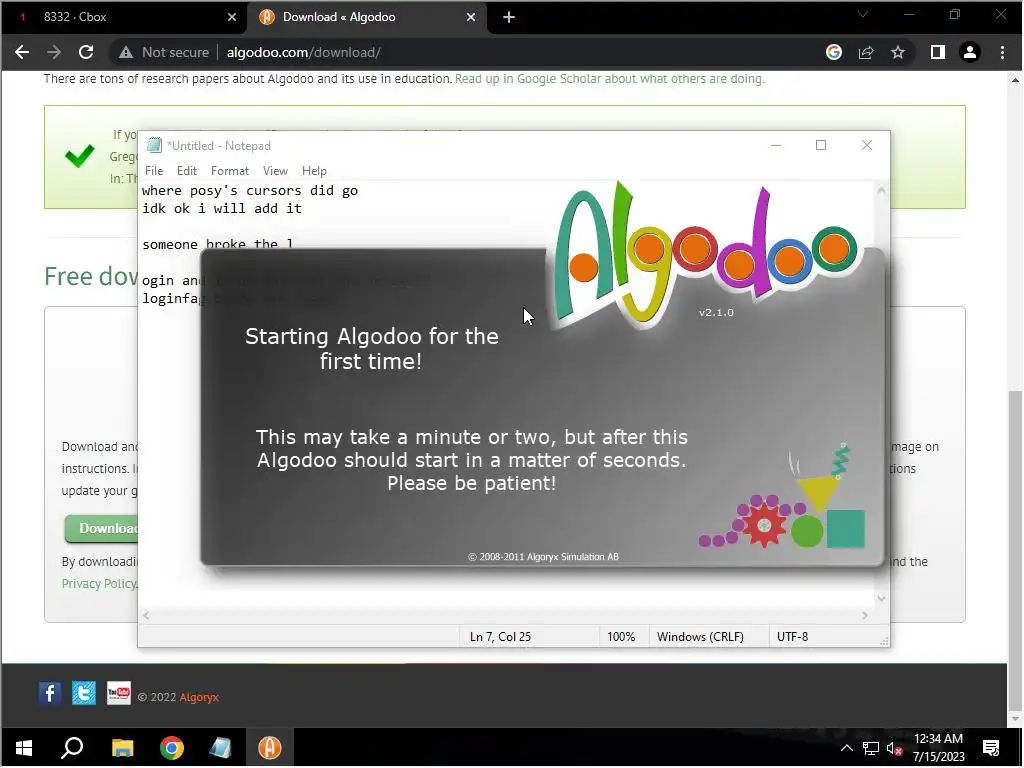The image size is (1024, 768).
Task: Click the Algodoo logo on splash screen
Action: [706, 256]
